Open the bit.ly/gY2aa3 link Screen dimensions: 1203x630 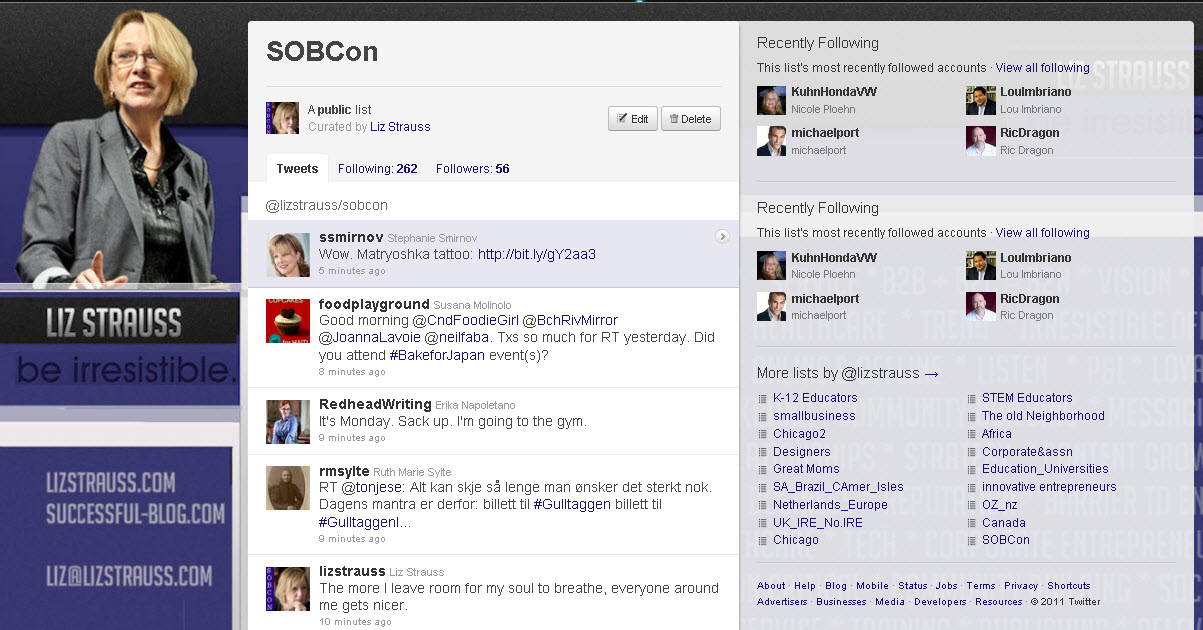tap(536, 255)
